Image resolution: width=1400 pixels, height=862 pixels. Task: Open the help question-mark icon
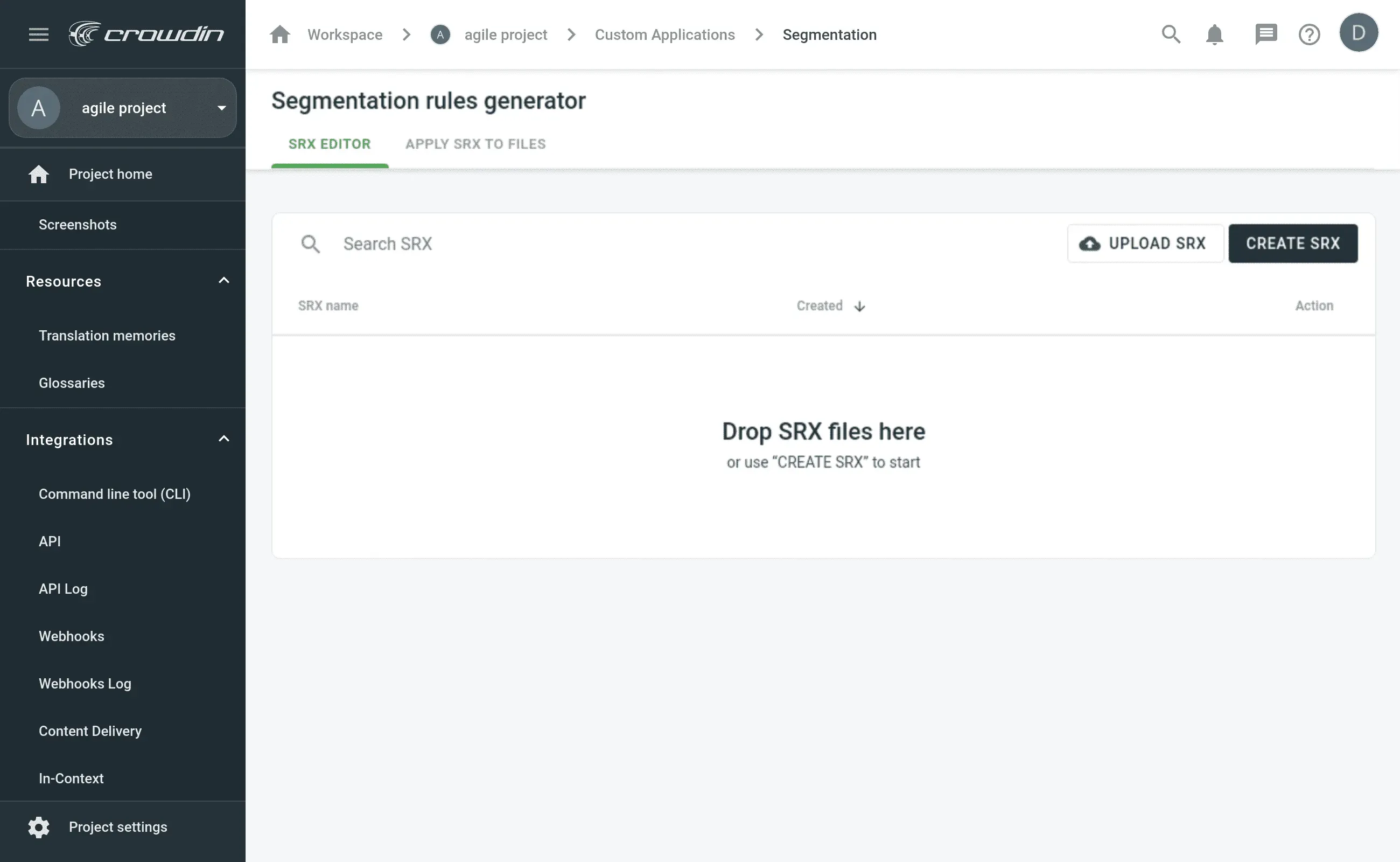coord(1309,34)
